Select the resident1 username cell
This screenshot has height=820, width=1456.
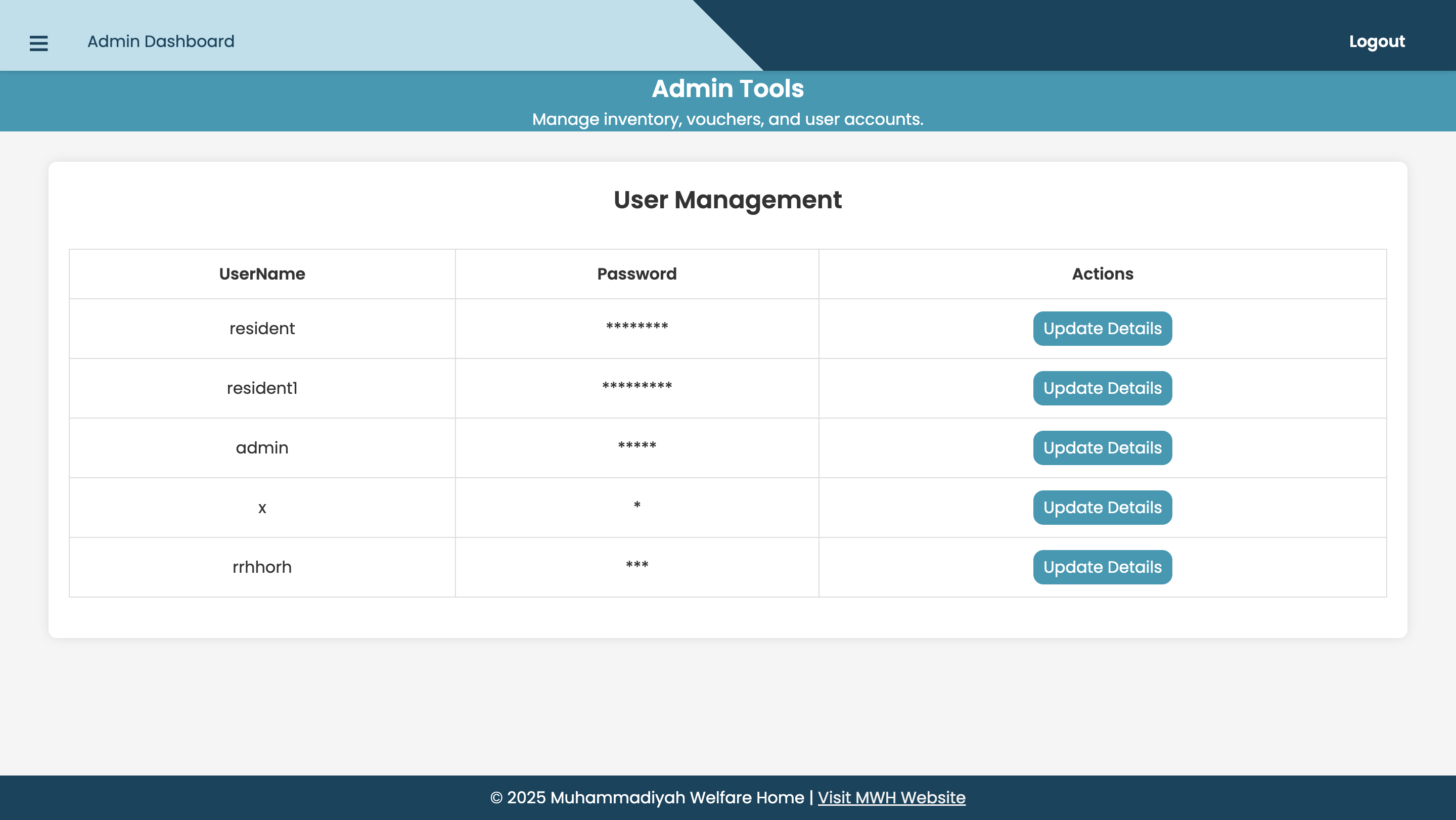[x=262, y=388]
